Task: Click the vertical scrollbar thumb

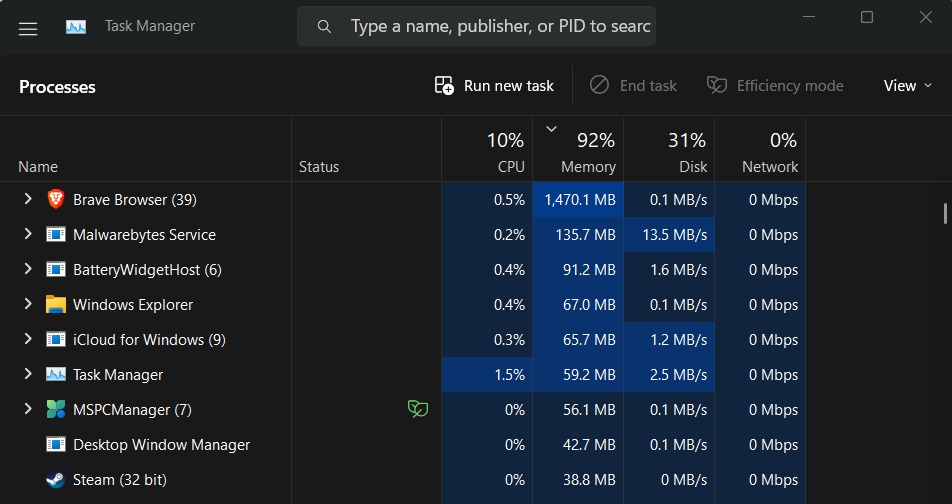Action: coord(945,213)
